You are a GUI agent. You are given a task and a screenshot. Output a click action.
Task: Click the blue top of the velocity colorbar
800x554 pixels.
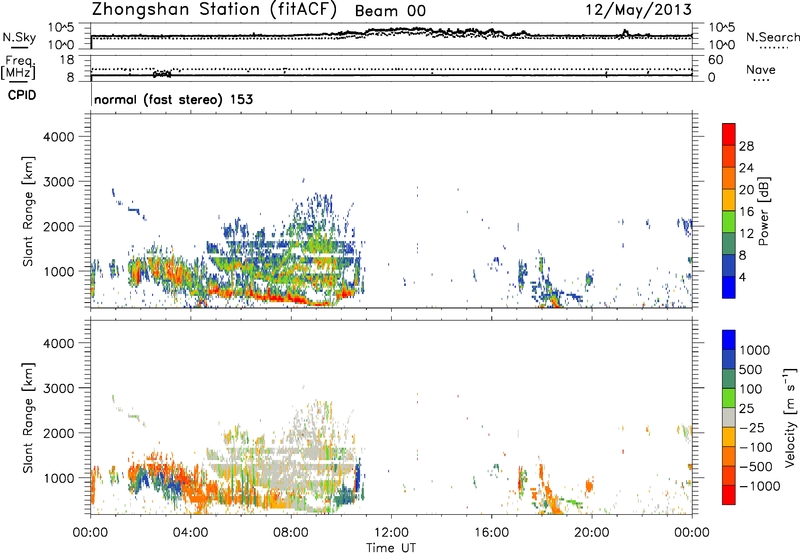[x=729, y=340]
